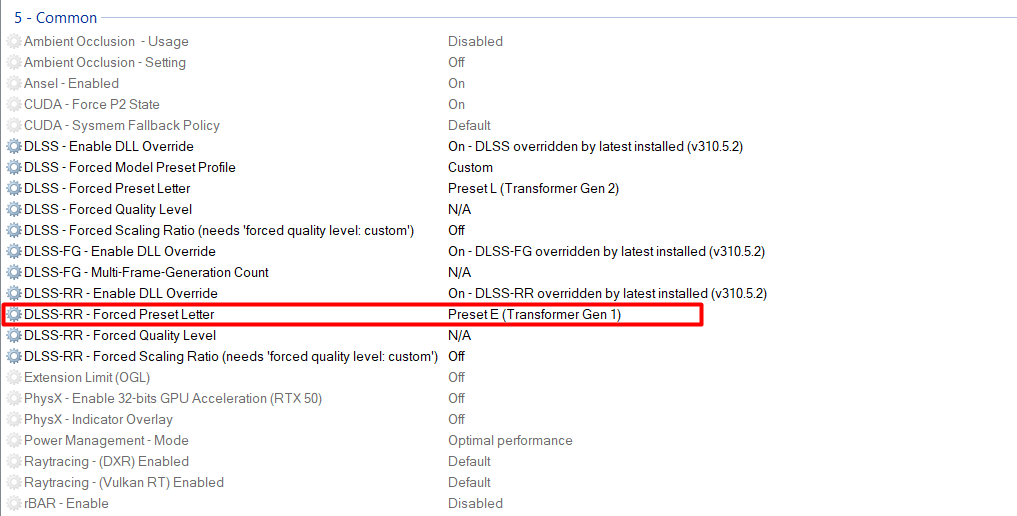Click the gear icon beside DLSS - Enable DLL Override
Screen dimensions: 1017x516
tap(14, 147)
